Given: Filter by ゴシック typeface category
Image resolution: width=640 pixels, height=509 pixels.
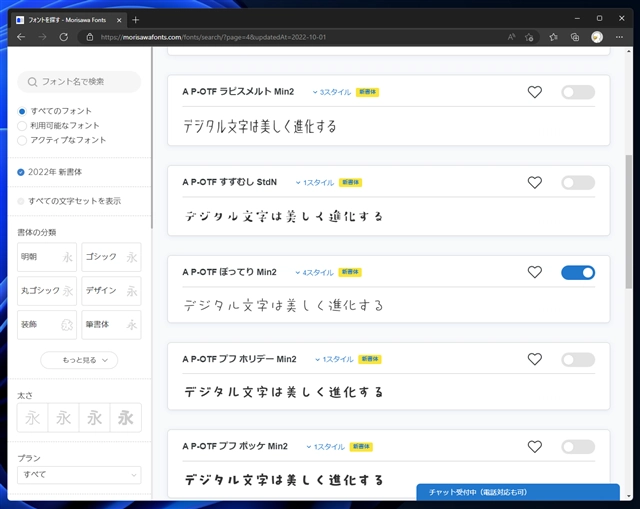Looking at the screenshot, I should pyautogui.click(x=111, y=257).
